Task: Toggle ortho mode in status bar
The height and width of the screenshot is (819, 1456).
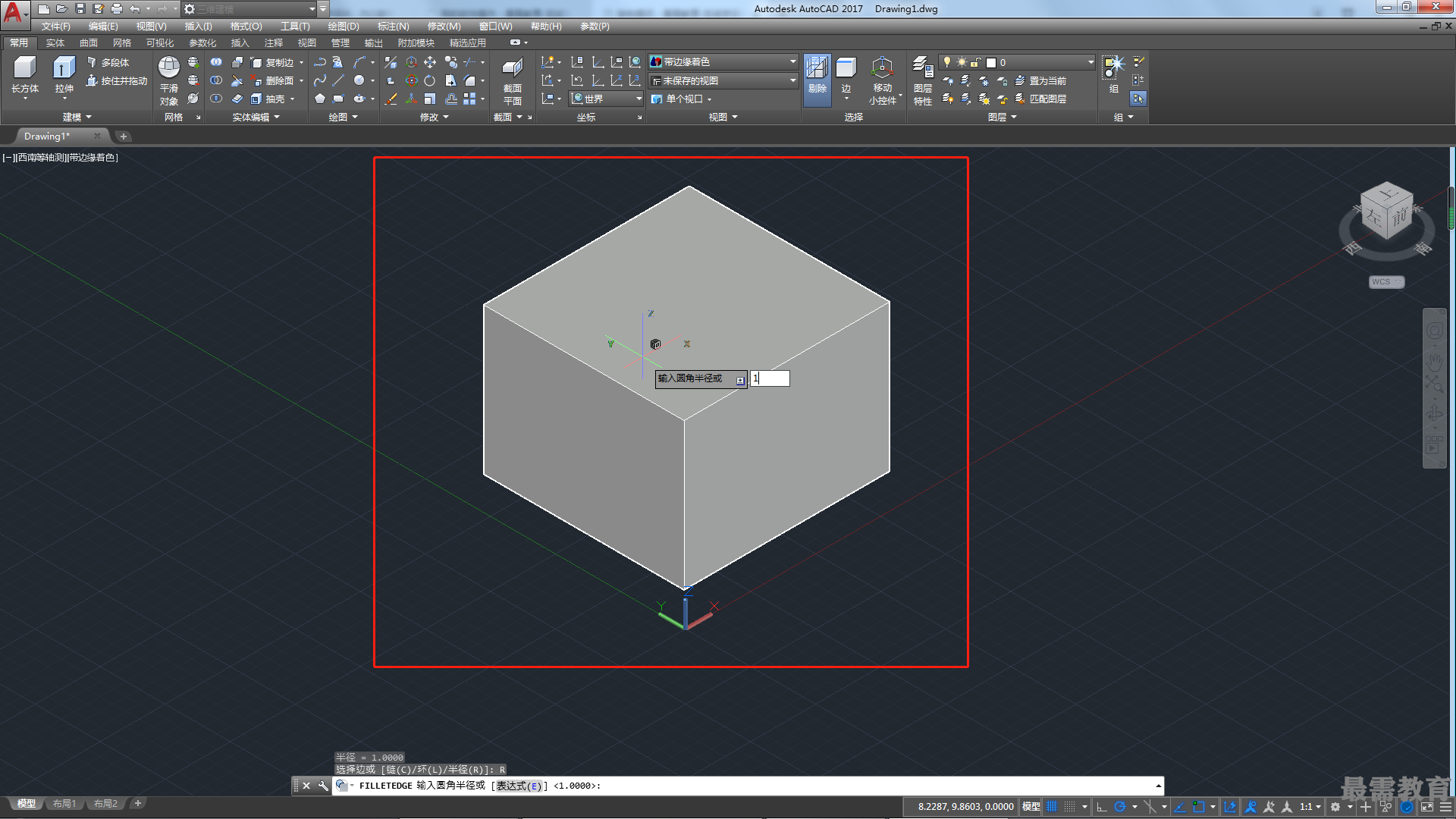Action: (x=1102, y=807)
